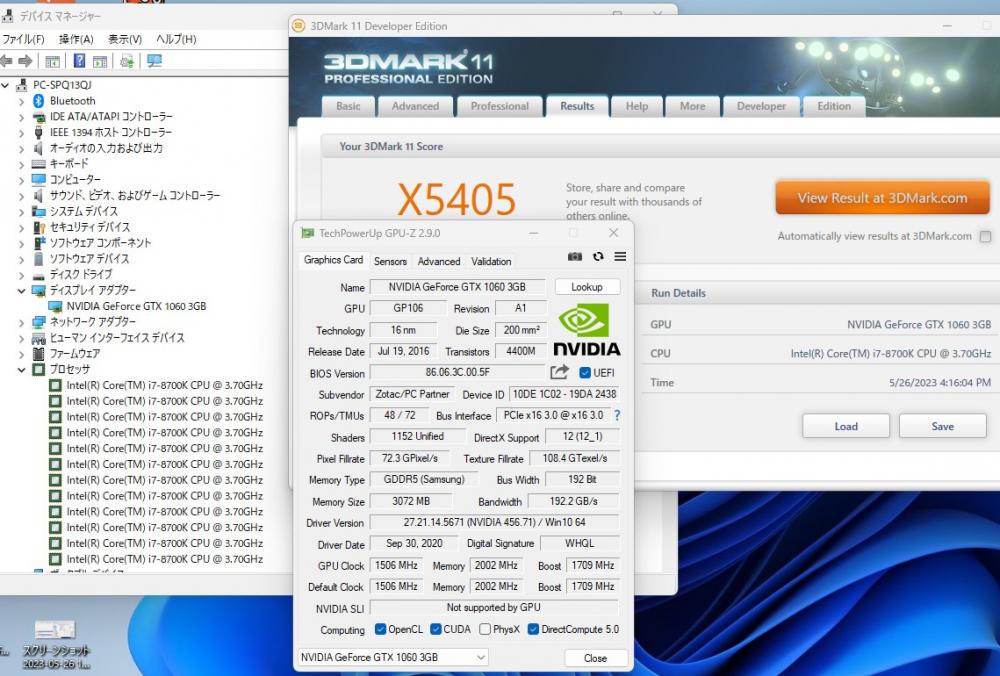The height and width of the screenshot is (676, 1000).
Task: Click the ファームウェア category icon
Action: pos(39,353)
